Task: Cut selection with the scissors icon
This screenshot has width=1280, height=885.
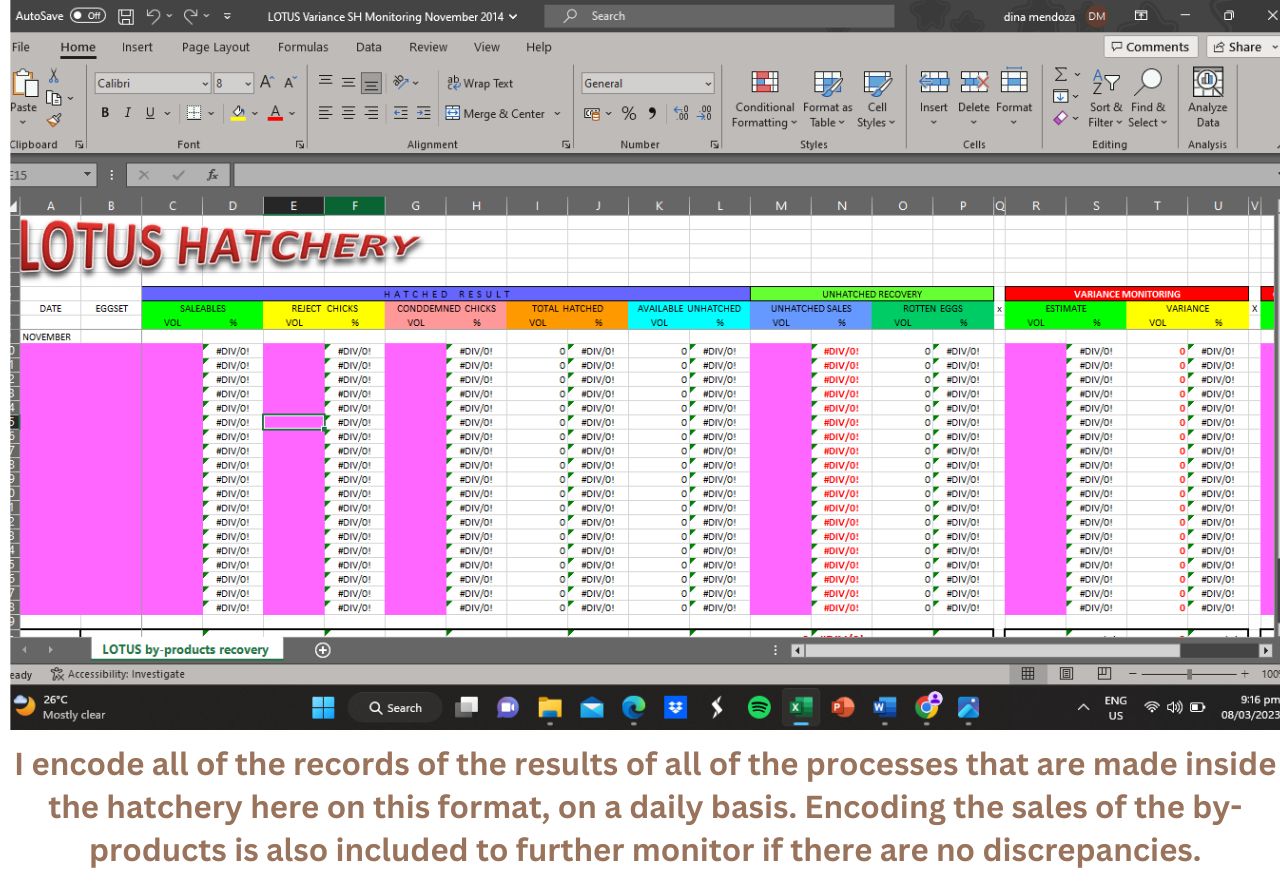Action: point(53,77)
